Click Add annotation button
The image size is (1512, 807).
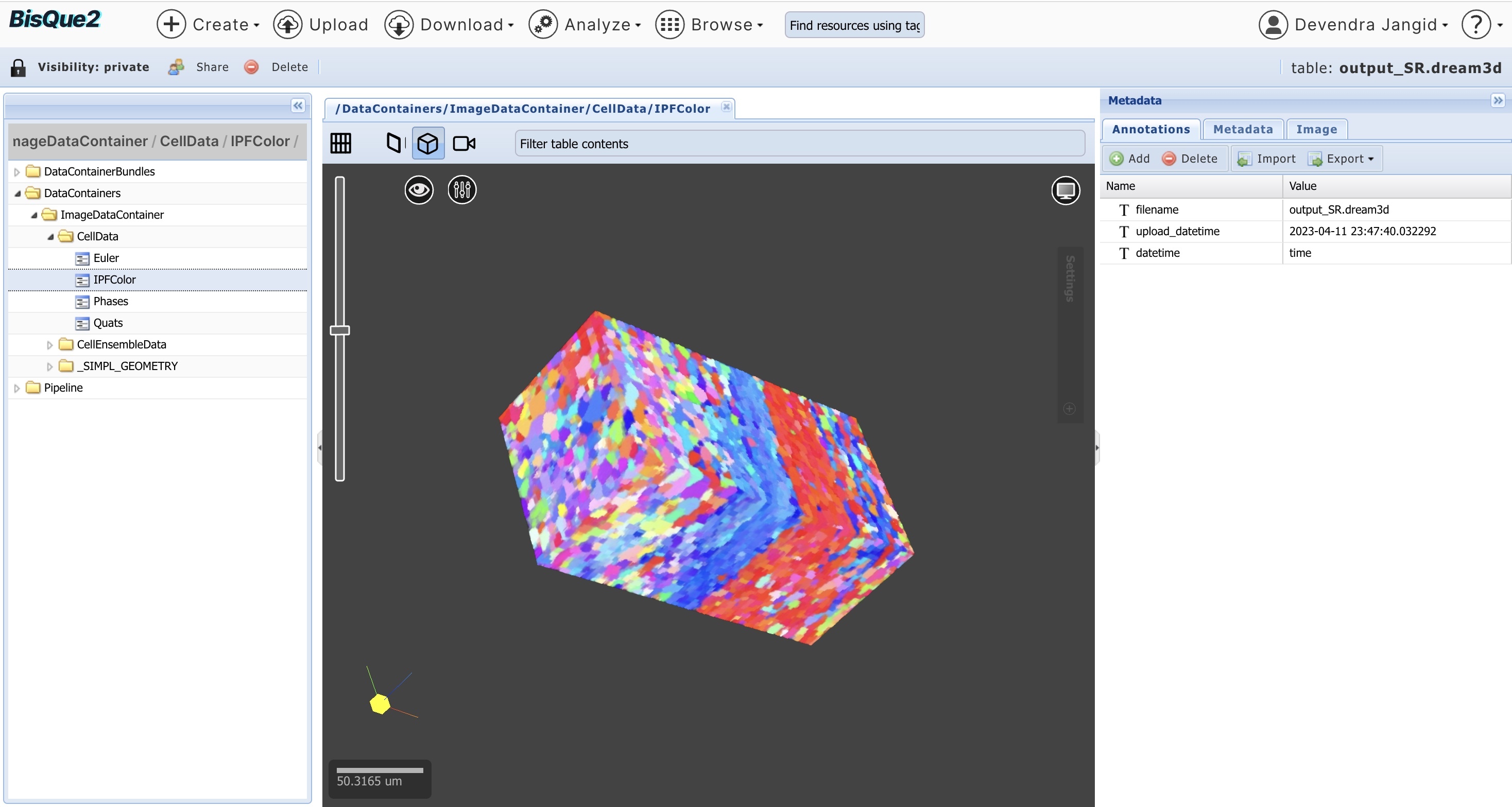click(x=1130, y=159)
